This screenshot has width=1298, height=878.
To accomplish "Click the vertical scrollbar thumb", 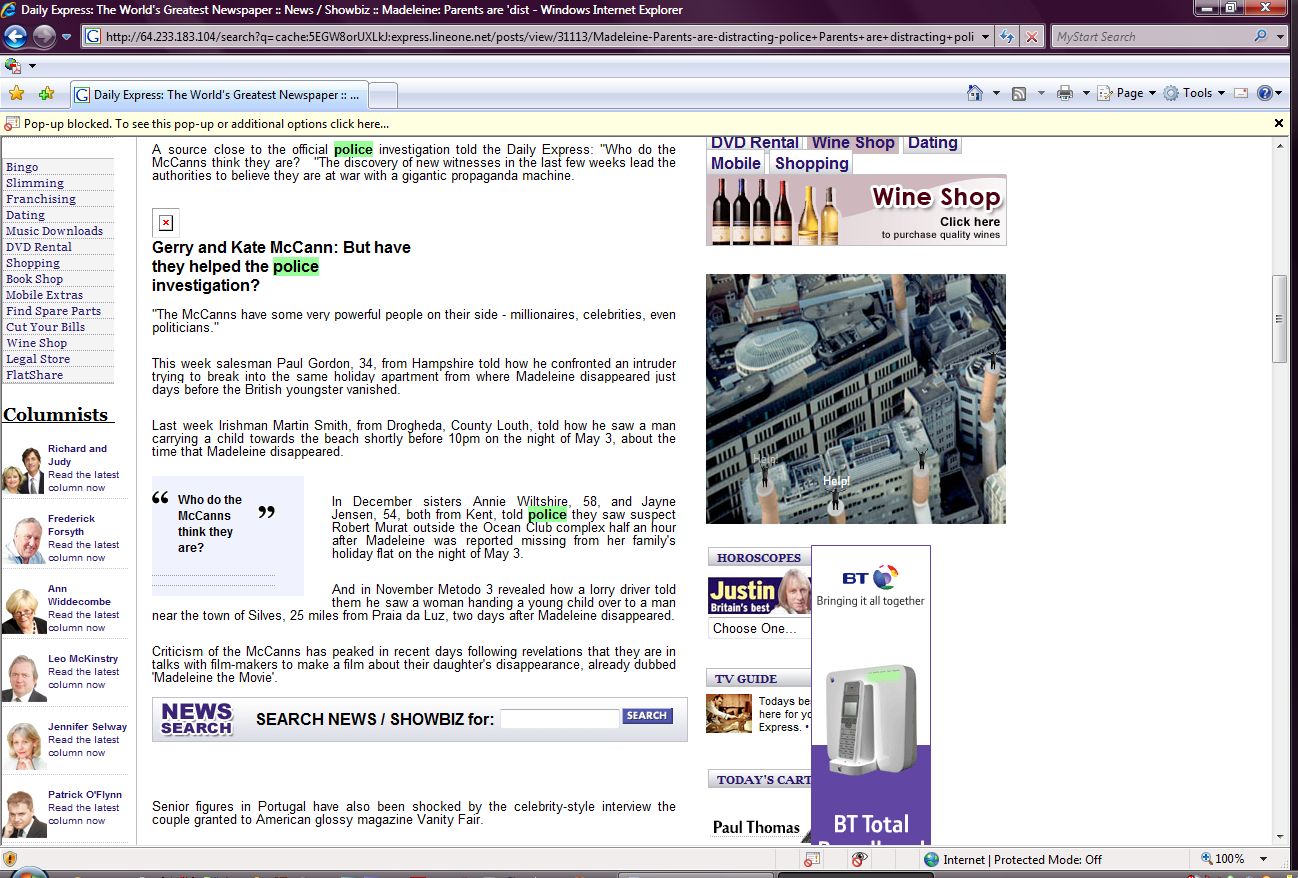I will 1279,318.
